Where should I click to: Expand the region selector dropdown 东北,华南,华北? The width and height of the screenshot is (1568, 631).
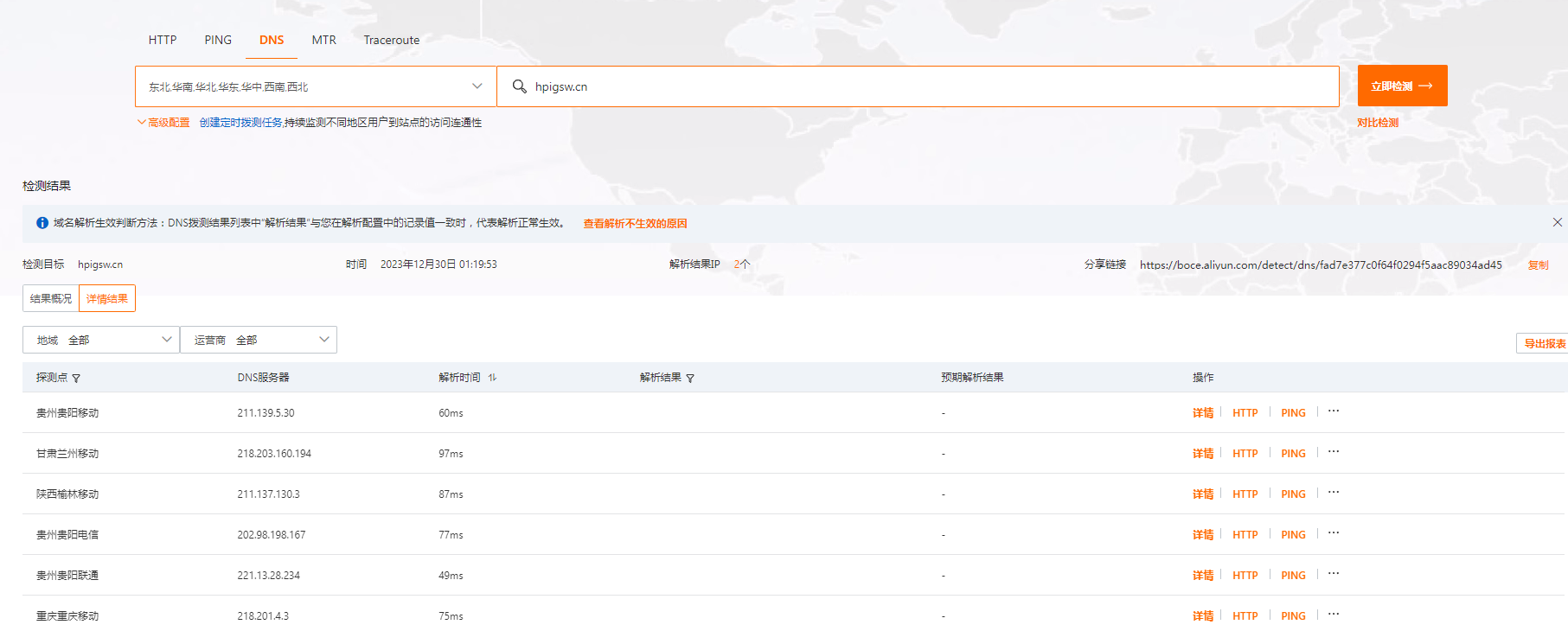click(316, 86)
